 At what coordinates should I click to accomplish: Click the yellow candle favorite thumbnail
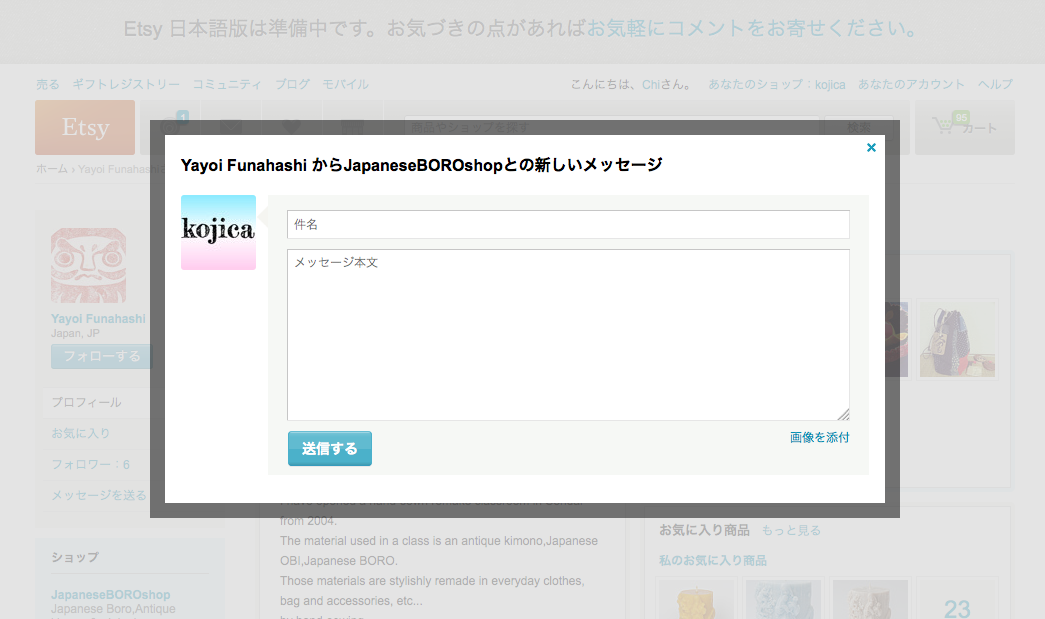pyautogui.click(x=696, y=599)
